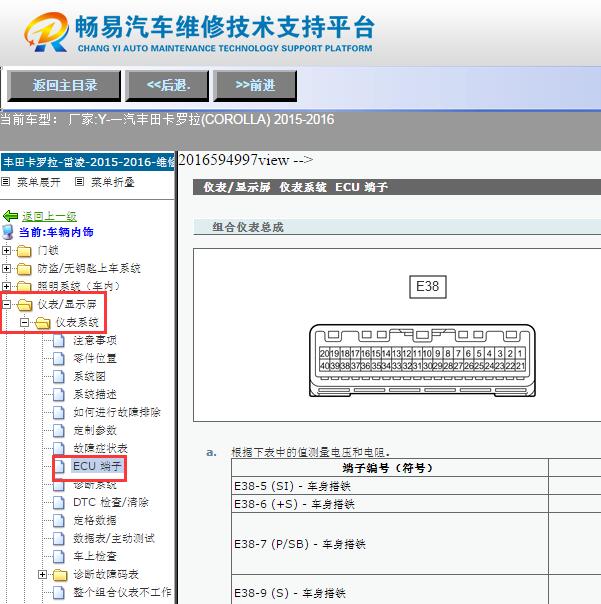The height and width of the screenshot is (604, 601).
Task: Open 诊断故障码表 folder
Action: click(106, 574)
